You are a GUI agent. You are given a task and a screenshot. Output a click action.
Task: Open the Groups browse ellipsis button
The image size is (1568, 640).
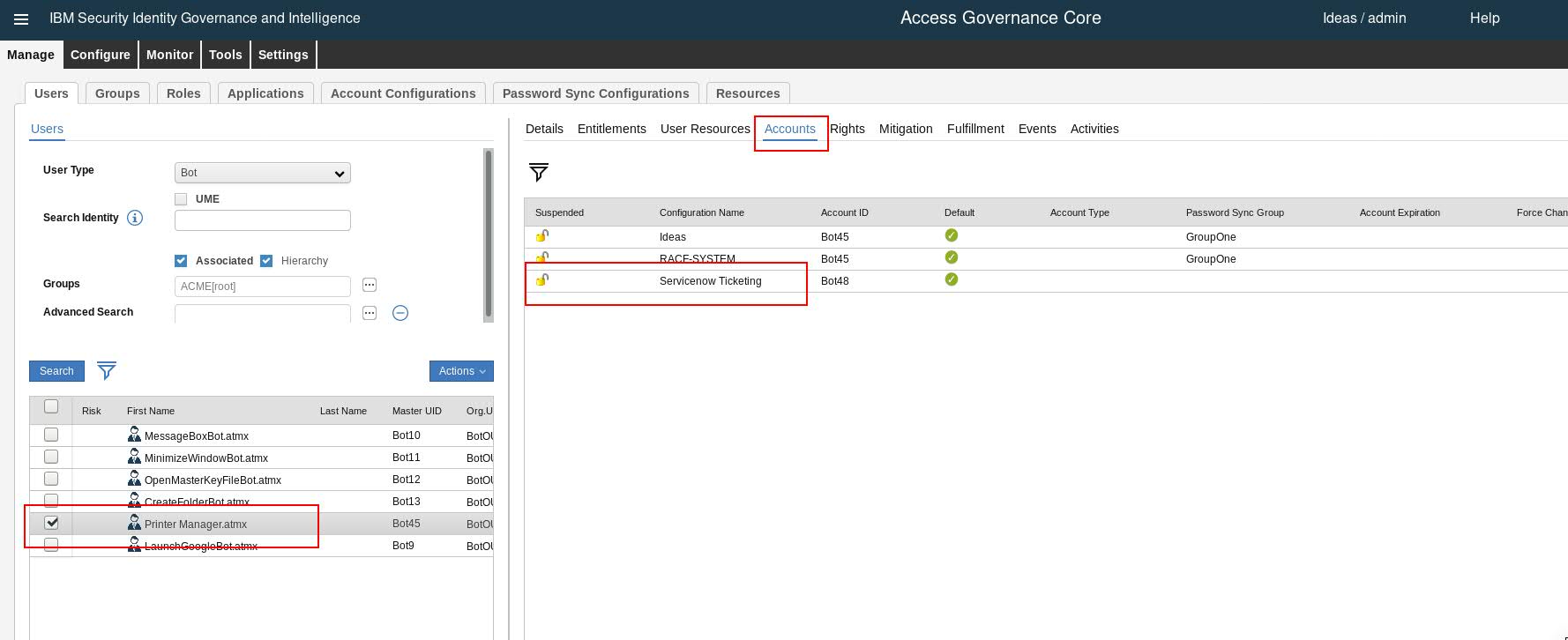(370, 285)
